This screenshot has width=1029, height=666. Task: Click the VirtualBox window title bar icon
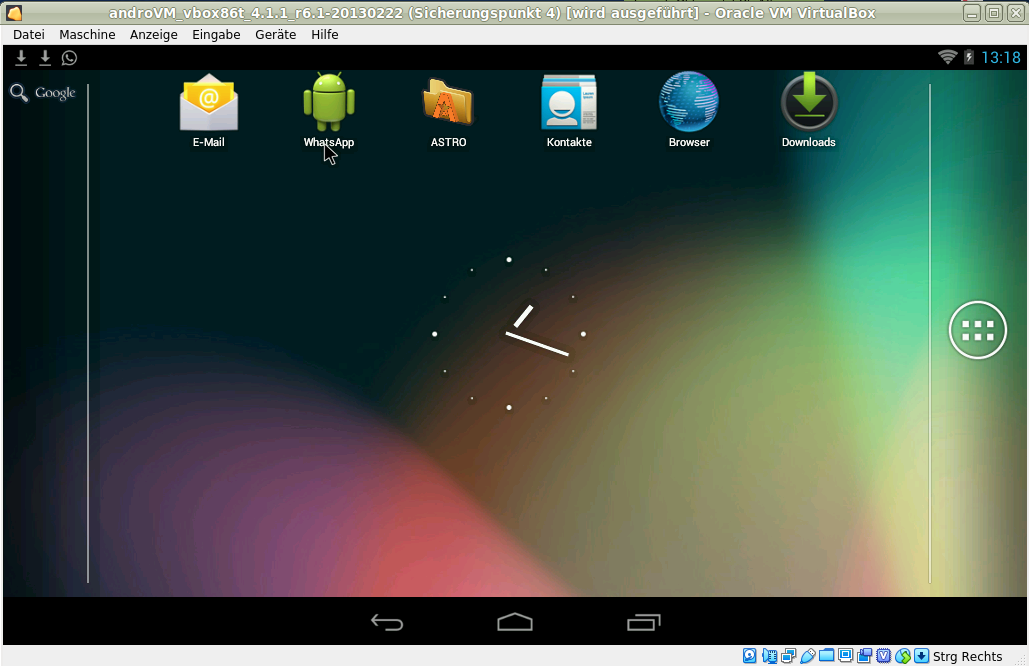pos(14,12)
